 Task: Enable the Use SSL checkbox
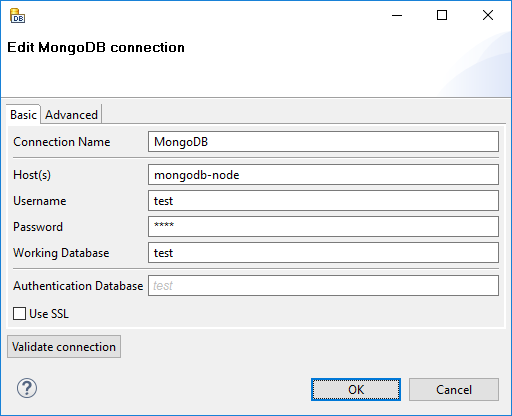(19, 314)
